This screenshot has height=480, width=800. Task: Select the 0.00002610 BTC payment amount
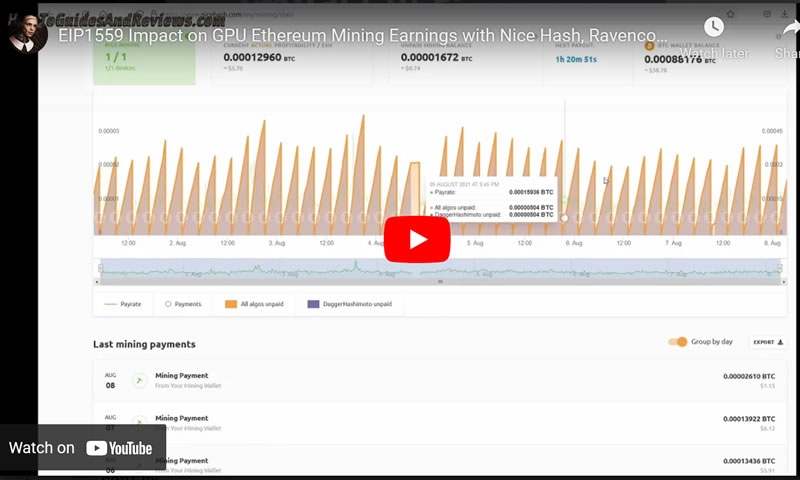click(748, 376)
